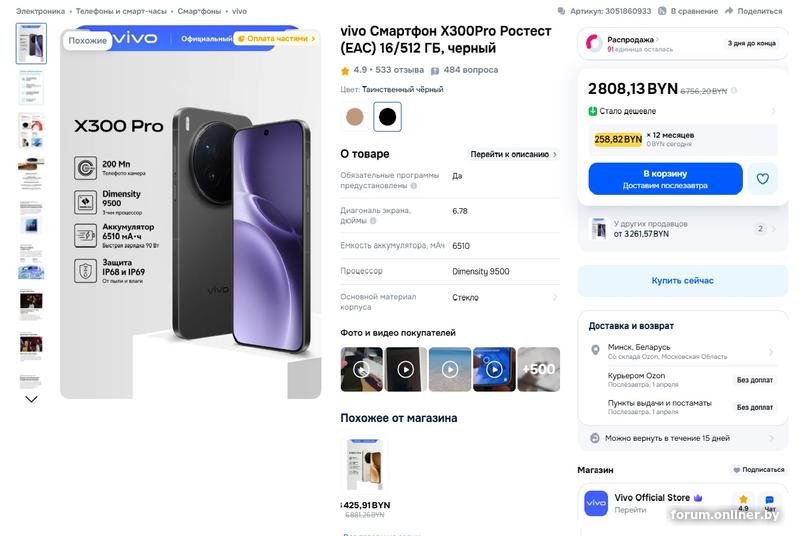Choose the beige color option
Viewport: 800px width, 536px height.
click(354, 117)
